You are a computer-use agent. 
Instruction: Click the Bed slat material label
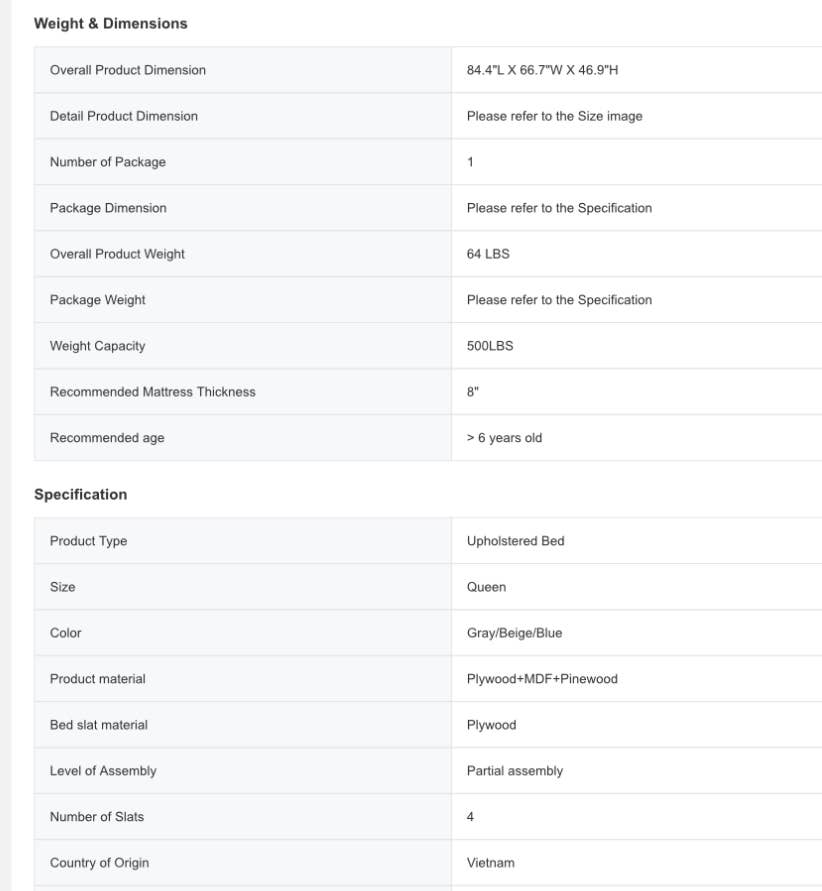99,725
